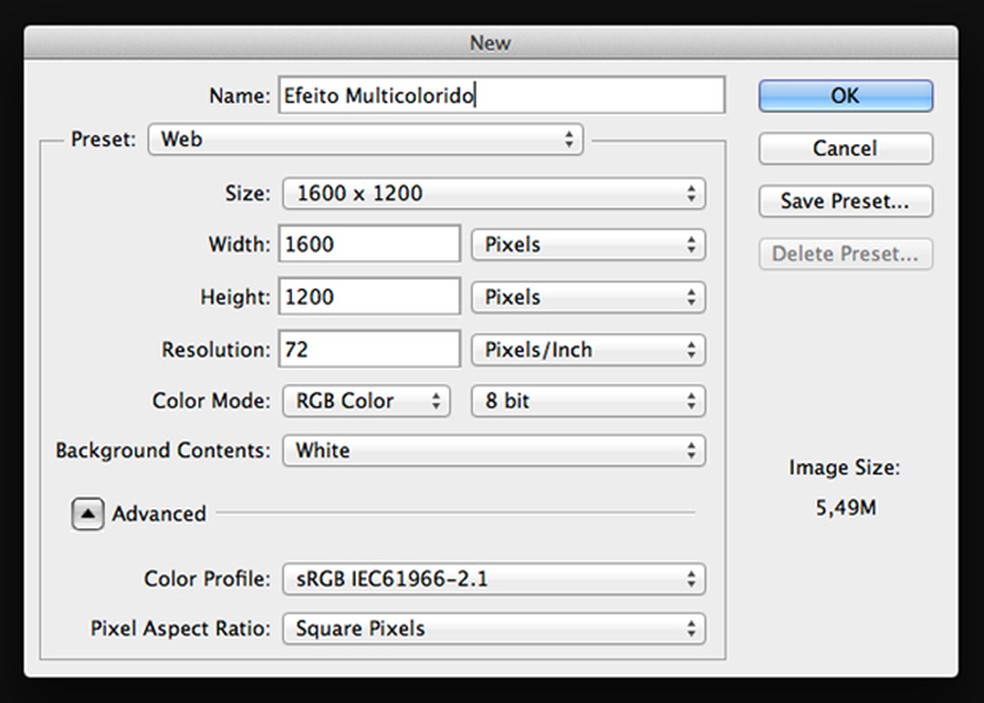Click the Height input field
This screenshot has width=984, height=703.
(x=369, y=298)
